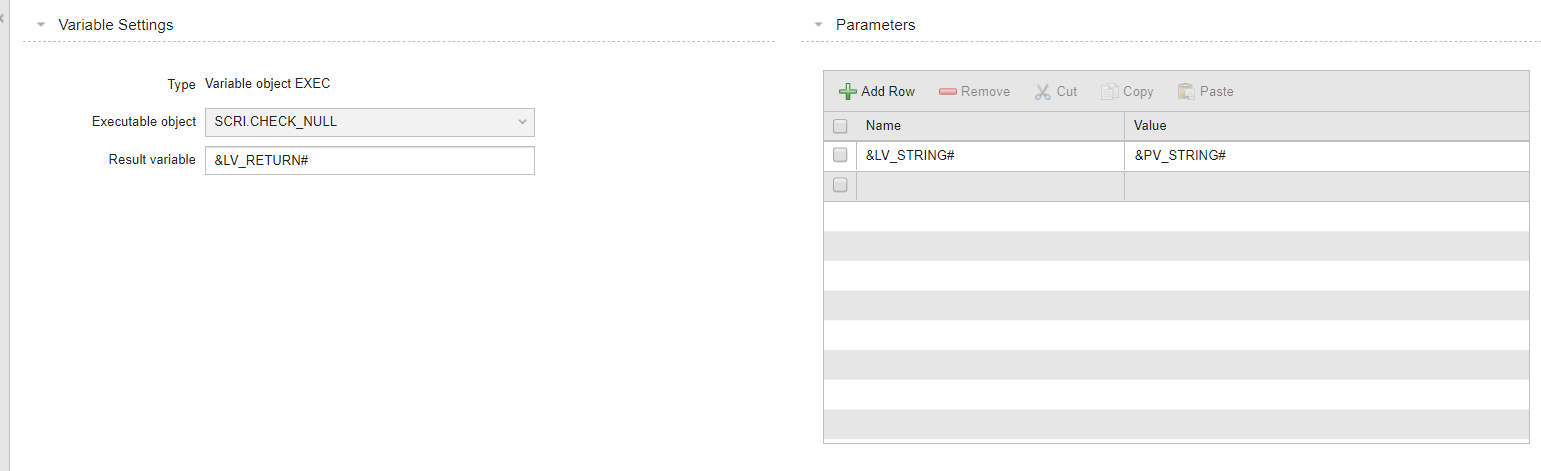
Task: Sort by the Value column header
Action: pos(1327,126)
